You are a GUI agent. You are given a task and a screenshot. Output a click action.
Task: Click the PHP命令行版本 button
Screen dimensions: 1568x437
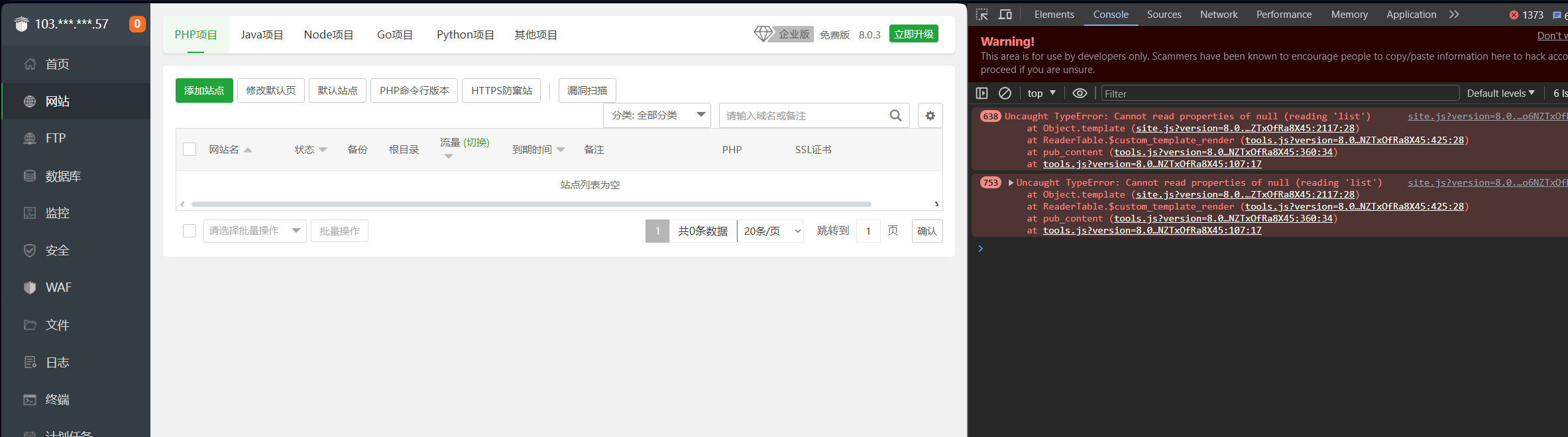tap(414, 90)
